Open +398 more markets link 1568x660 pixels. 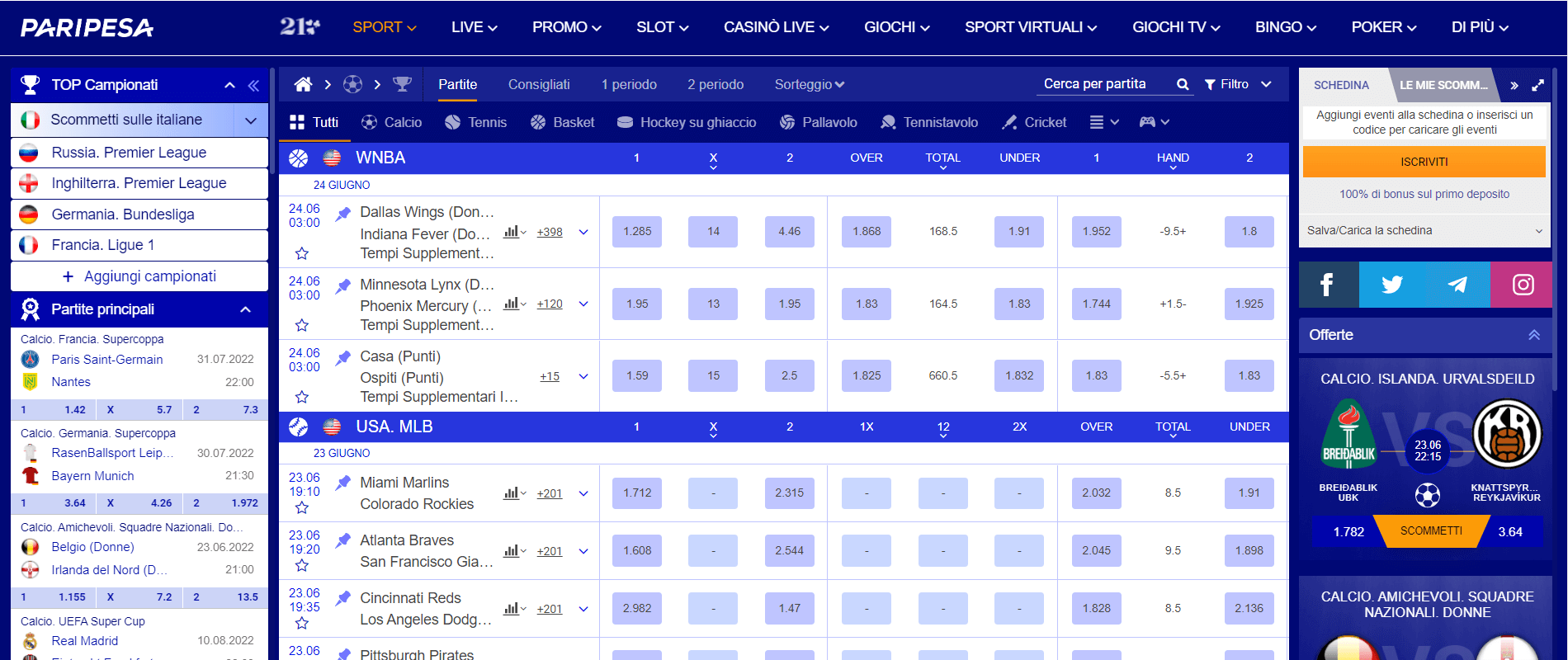(550, 232)
